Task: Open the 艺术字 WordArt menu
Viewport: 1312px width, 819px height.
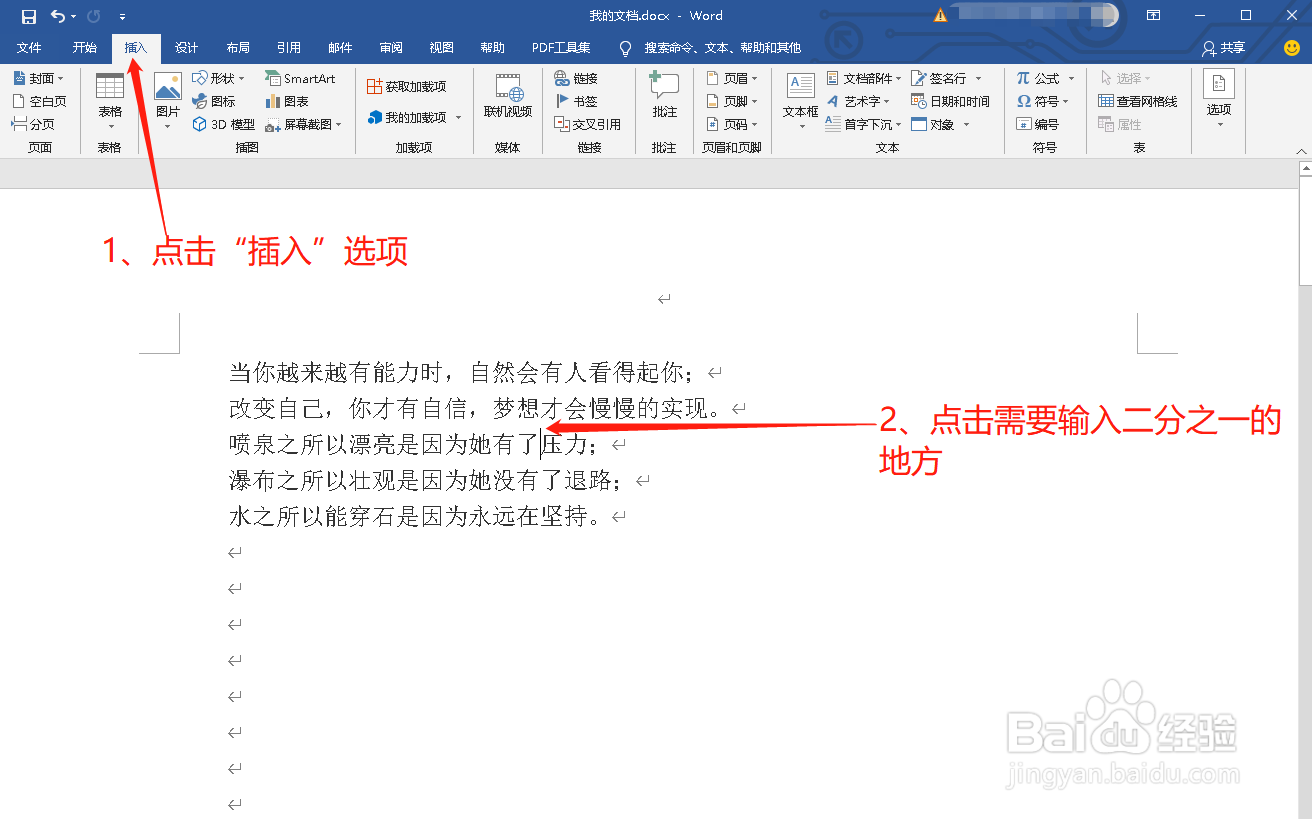Action: [859, 101]
